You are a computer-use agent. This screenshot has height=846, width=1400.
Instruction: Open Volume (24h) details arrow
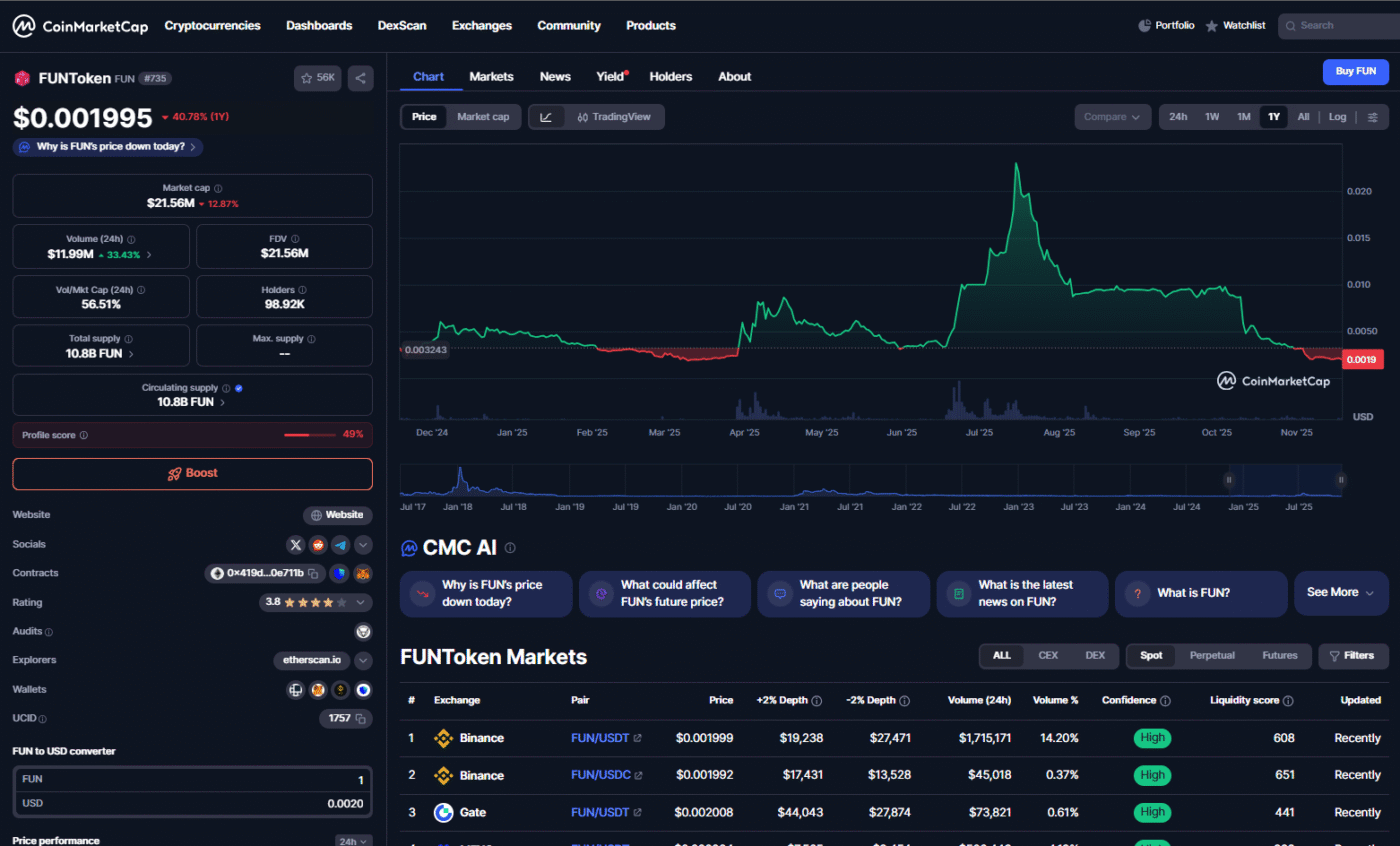[x=150, y=255]
